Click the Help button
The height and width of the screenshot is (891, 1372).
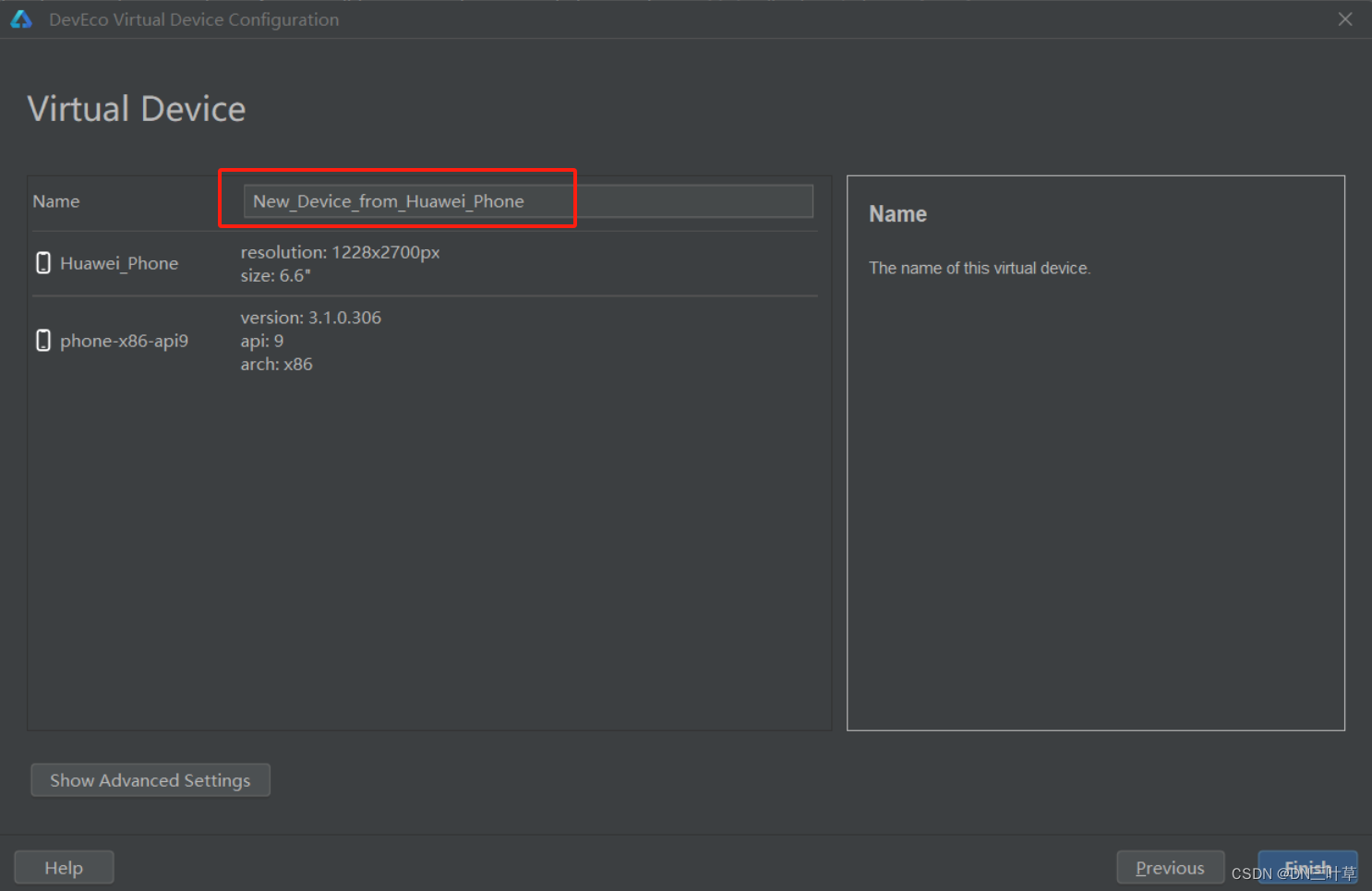coord(64,868)
